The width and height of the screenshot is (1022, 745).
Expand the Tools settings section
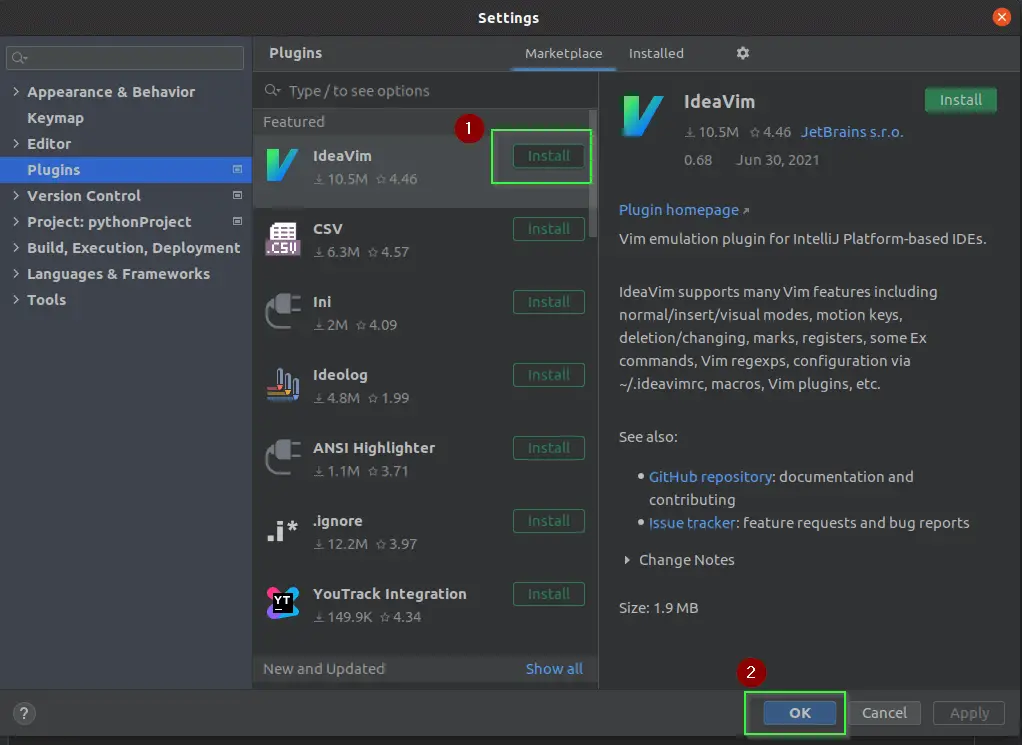(x=16, y=300)
